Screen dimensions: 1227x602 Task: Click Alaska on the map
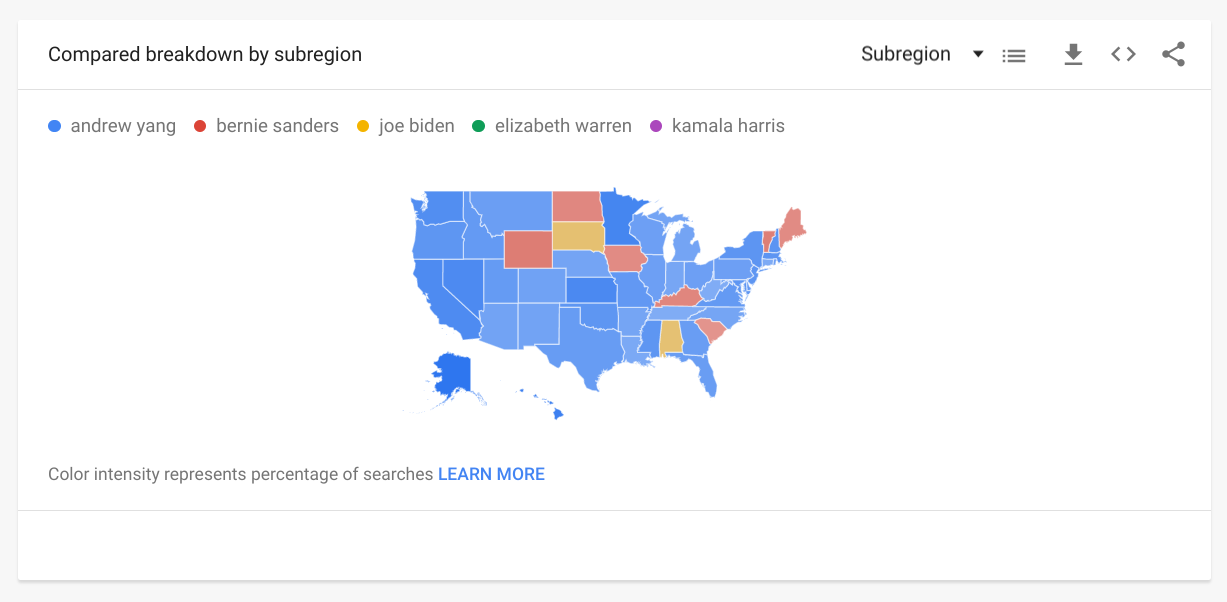click(x=451, y=376)
